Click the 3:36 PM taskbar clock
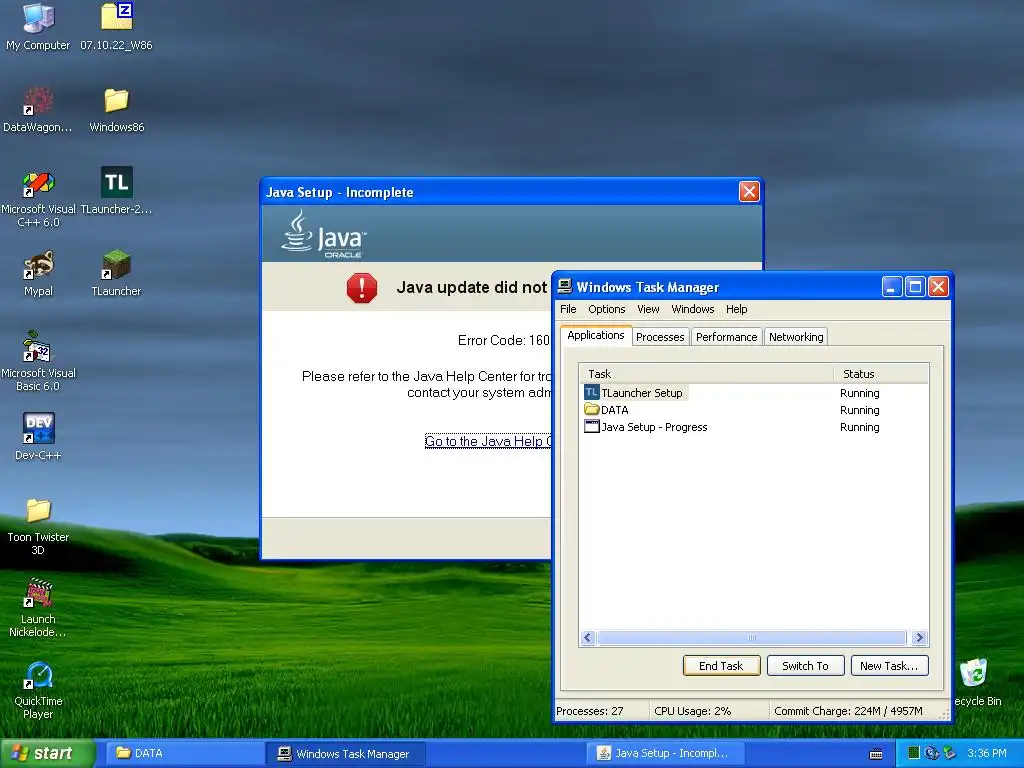The width and height of the screenshot is (1024, 768). 987,753
